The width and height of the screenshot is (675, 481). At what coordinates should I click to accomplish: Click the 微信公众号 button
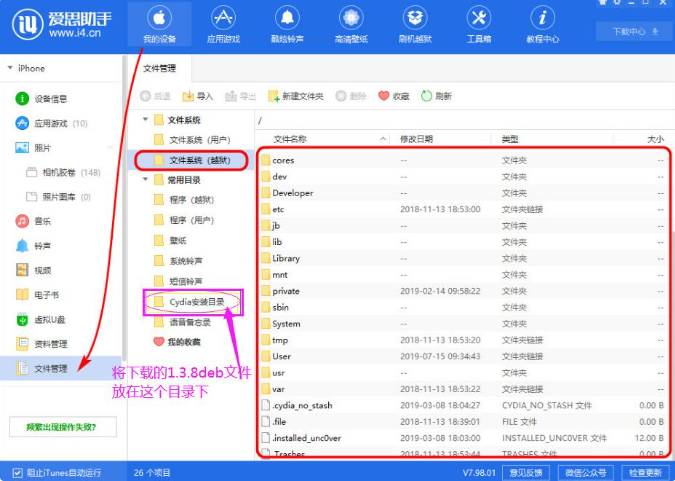585,472
